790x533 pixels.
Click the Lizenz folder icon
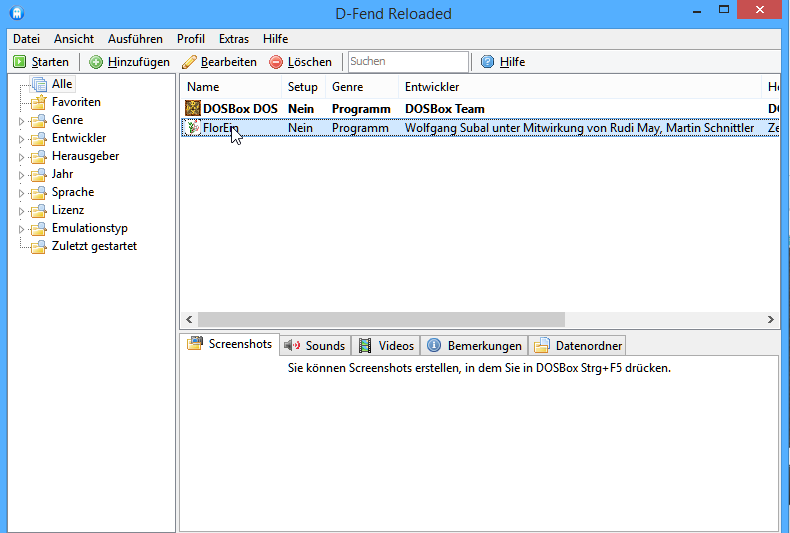point(39,211)
